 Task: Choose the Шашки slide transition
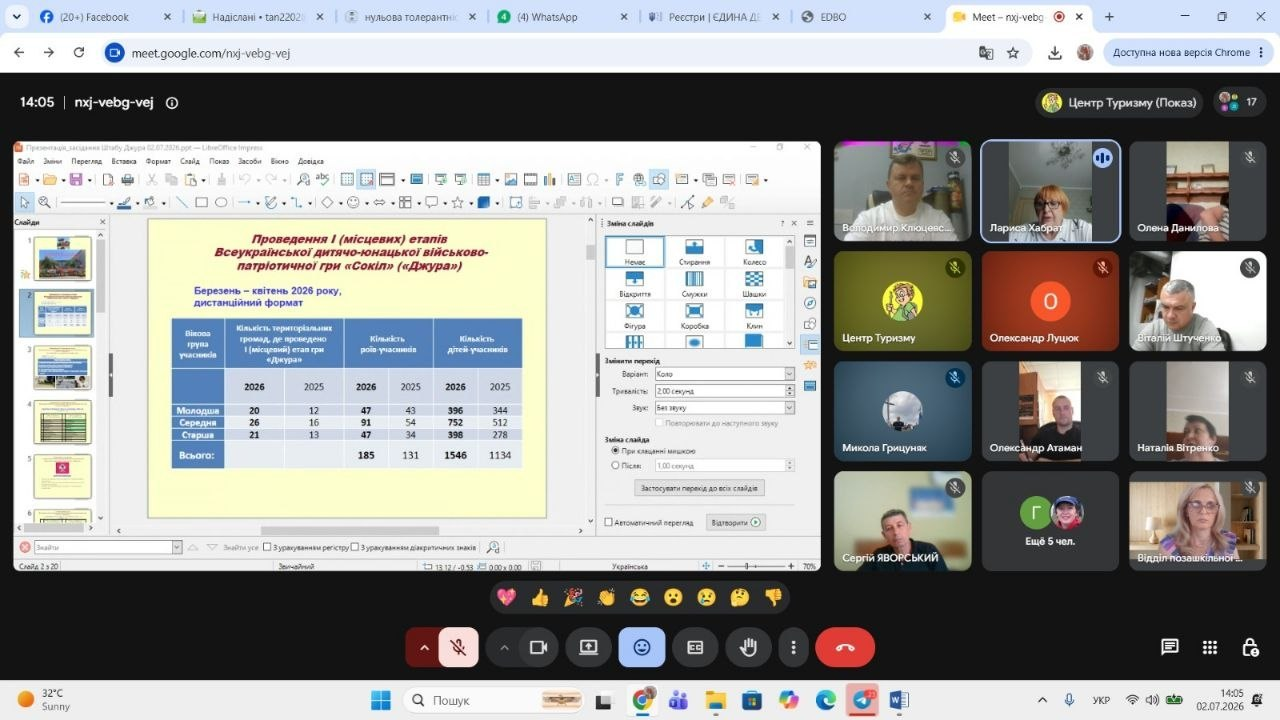click(754, 284)
